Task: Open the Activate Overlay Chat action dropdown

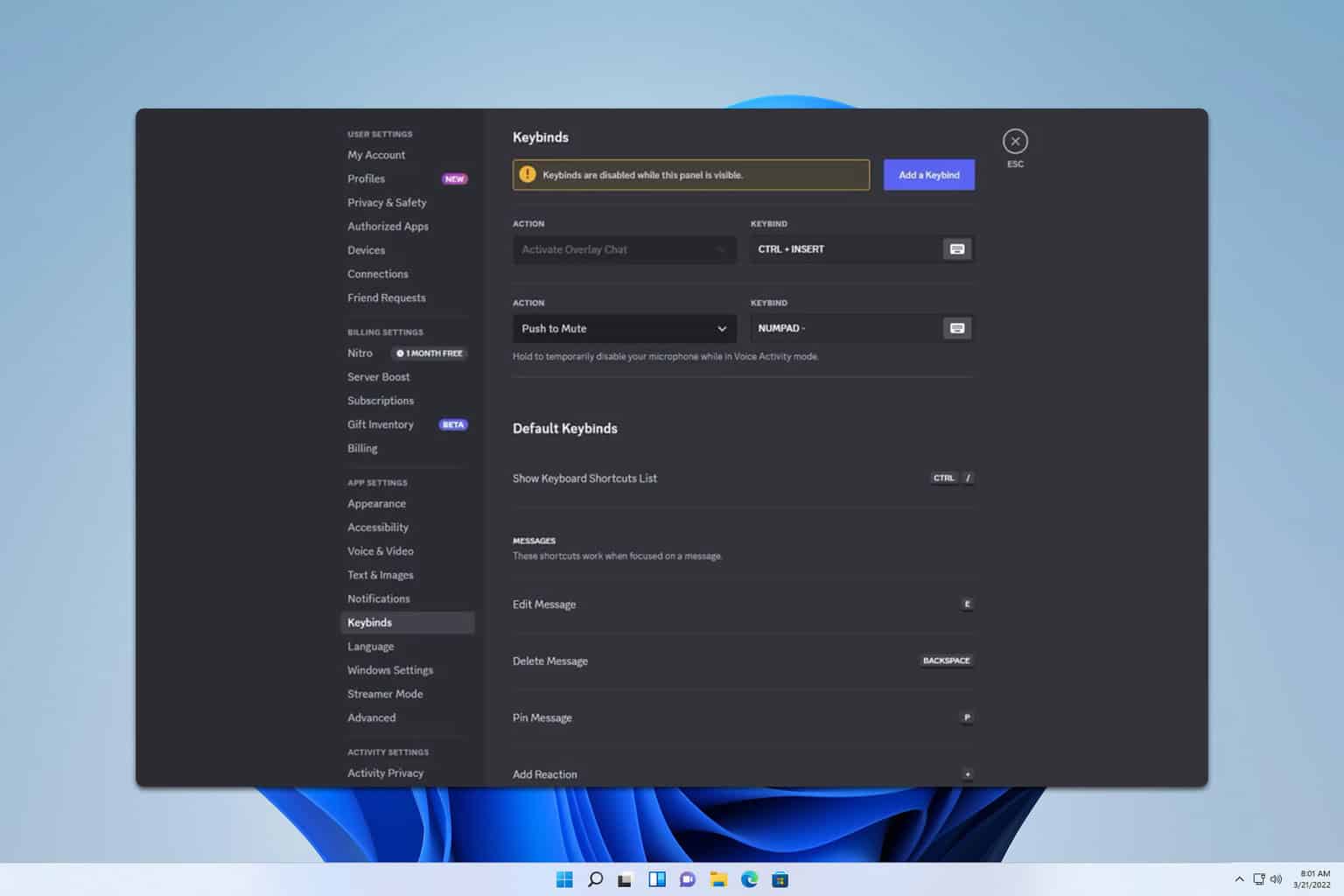Action: pos(624,249)
